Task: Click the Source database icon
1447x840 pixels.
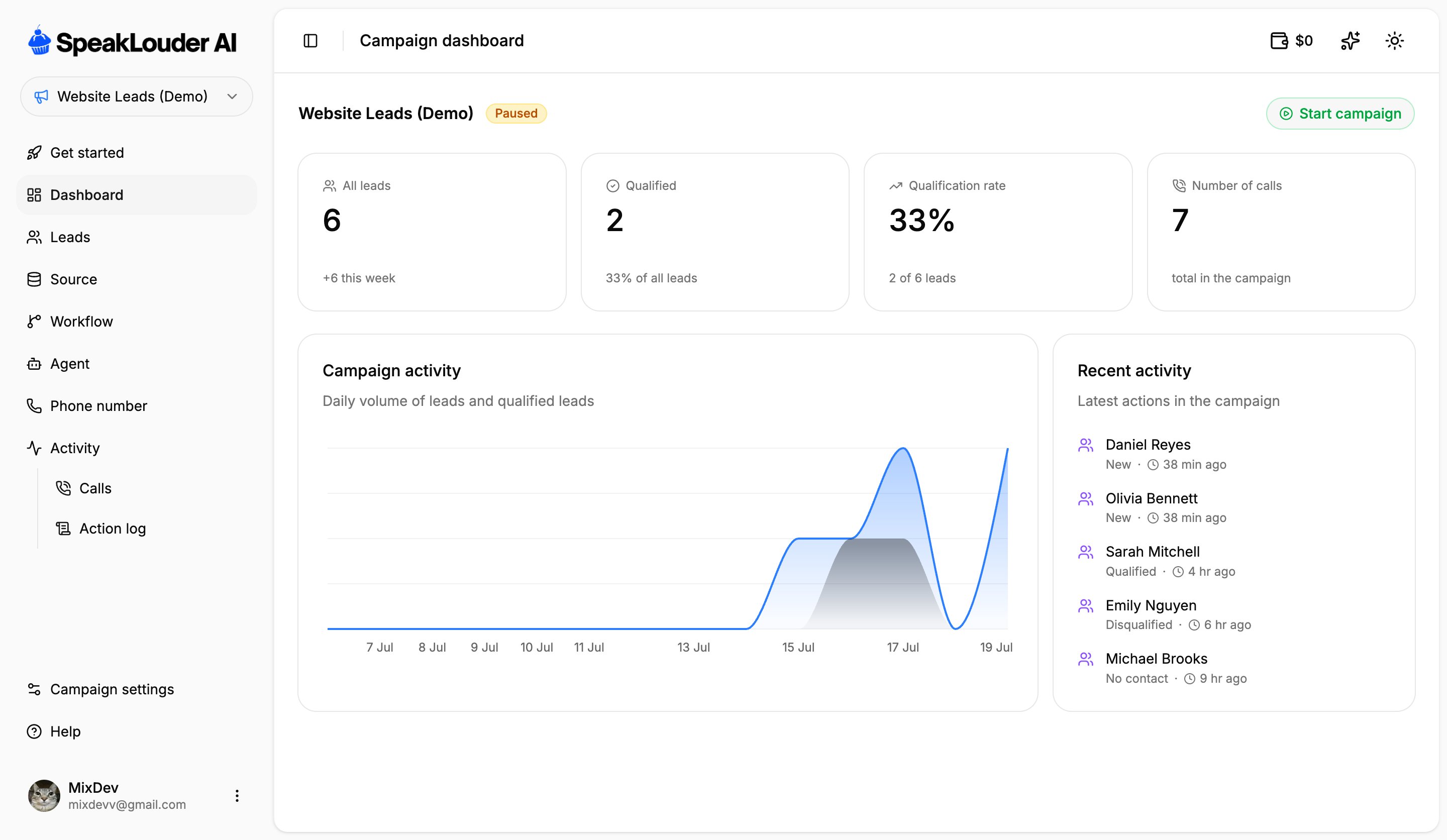Action: [x=34, y=279]
